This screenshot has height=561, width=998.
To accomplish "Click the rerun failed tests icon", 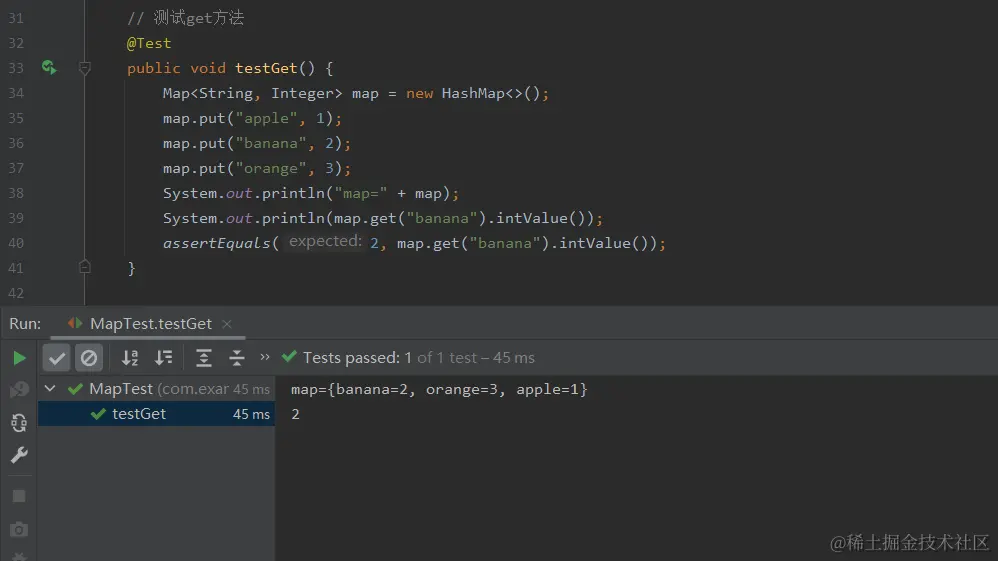I will coord(19,389).
